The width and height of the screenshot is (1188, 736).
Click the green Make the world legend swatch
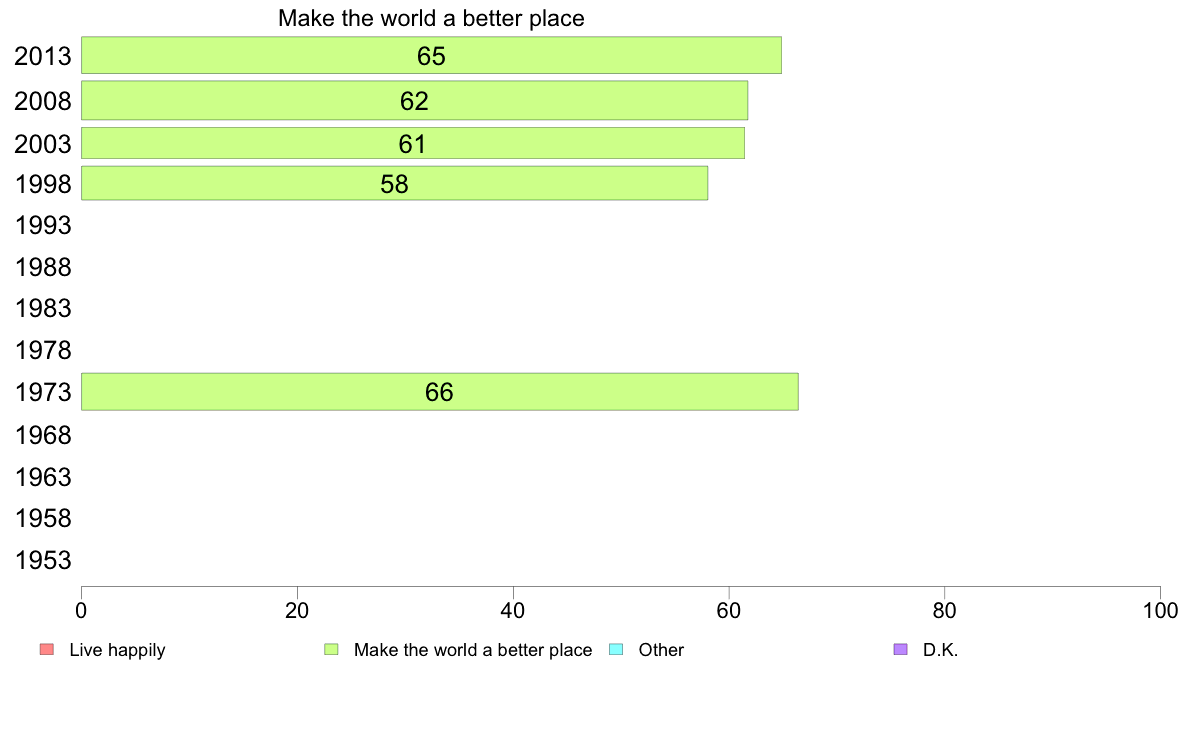coord(331,650)
